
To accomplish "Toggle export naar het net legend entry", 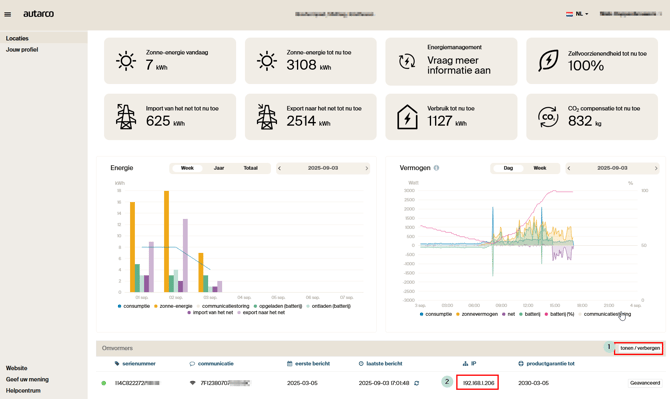I will tap(261, 313).
